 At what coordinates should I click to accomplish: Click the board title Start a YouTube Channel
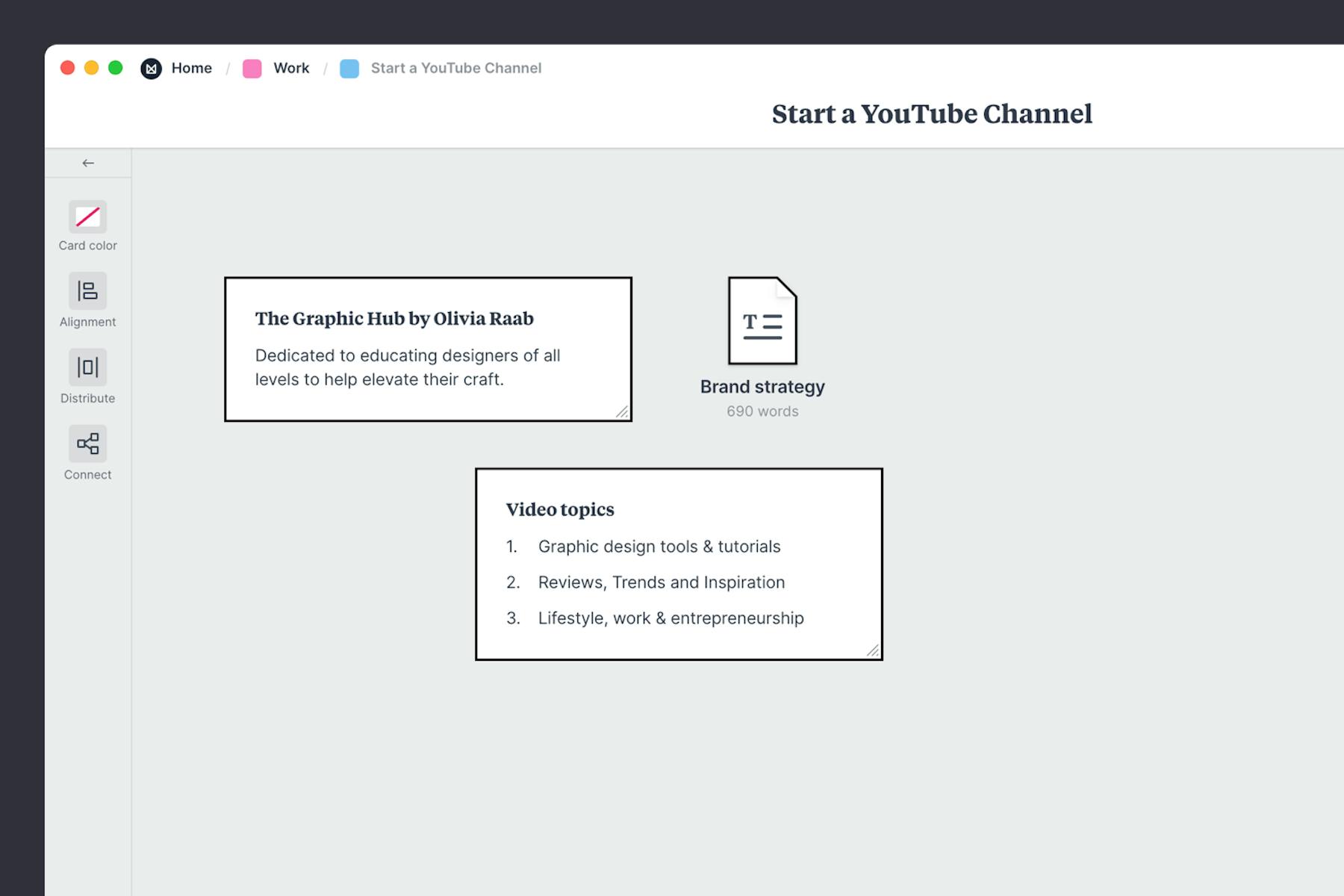(932, 114)
